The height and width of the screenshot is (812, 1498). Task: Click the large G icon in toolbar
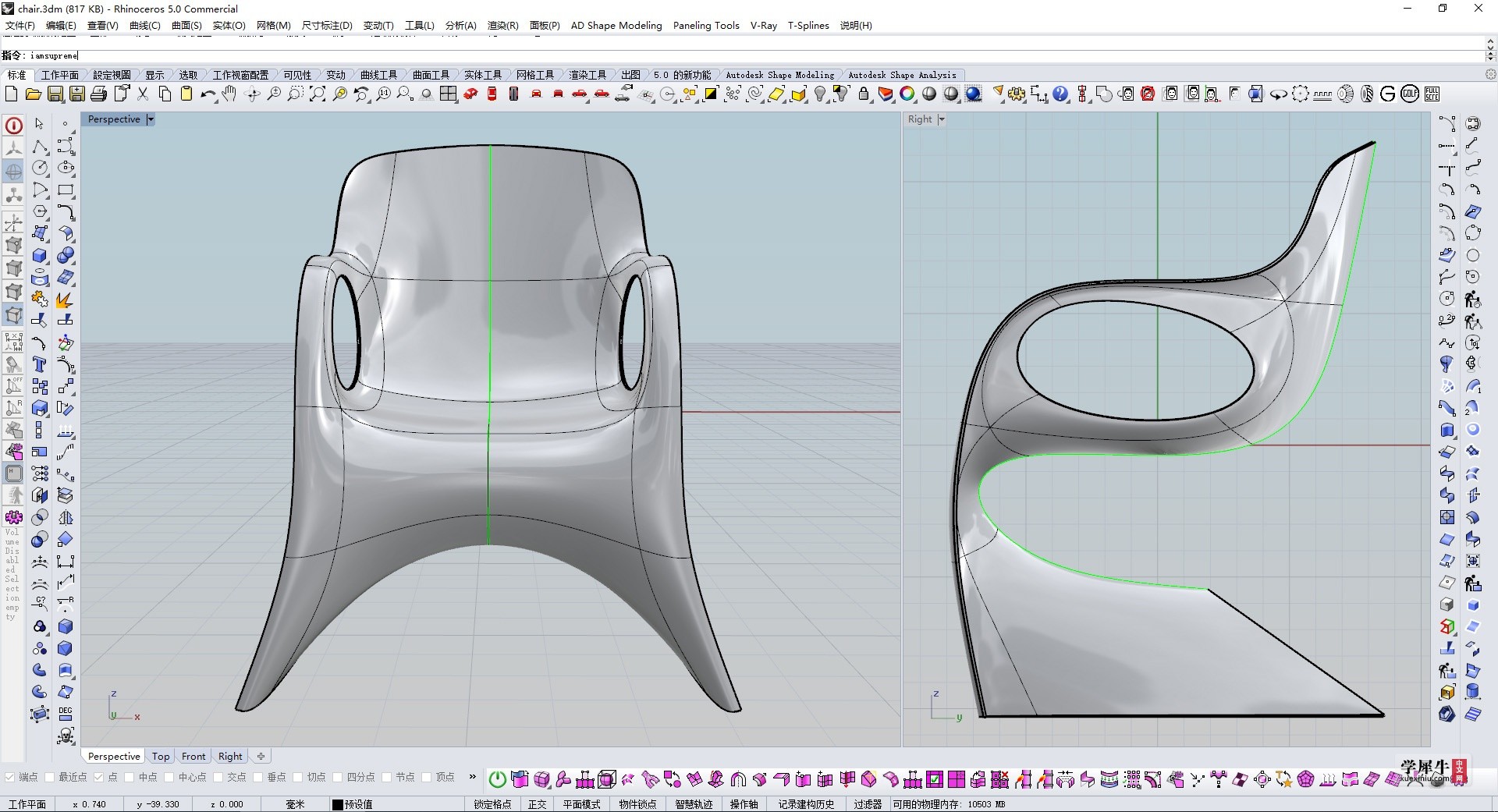(1388, 94)
